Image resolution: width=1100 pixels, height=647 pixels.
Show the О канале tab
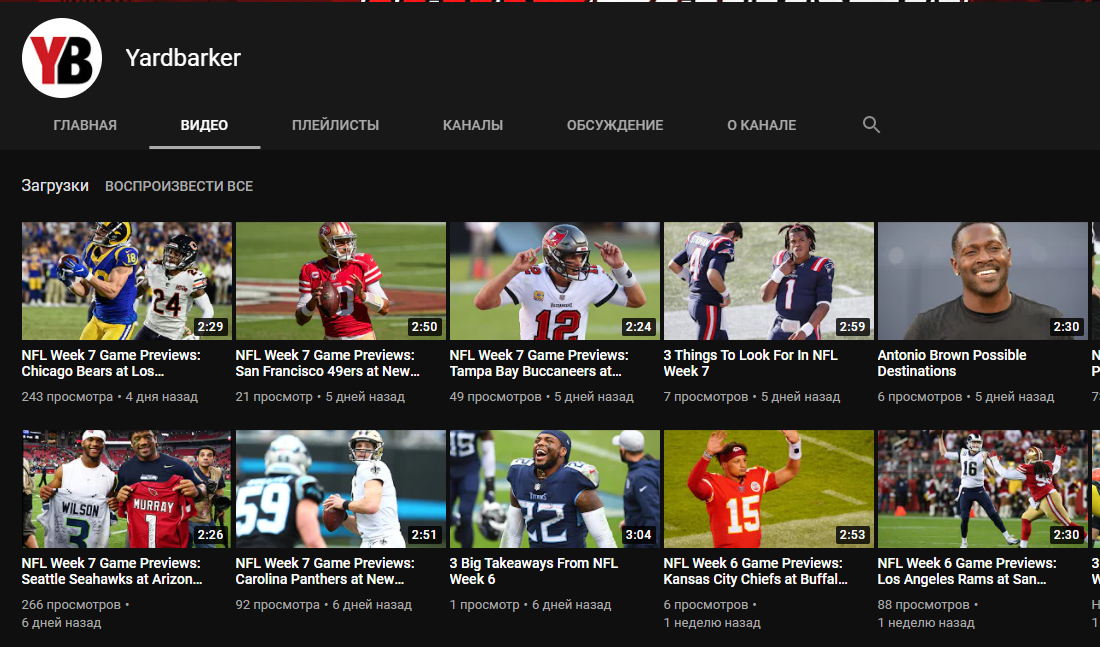pyautogui.click(x=761, y=125)
